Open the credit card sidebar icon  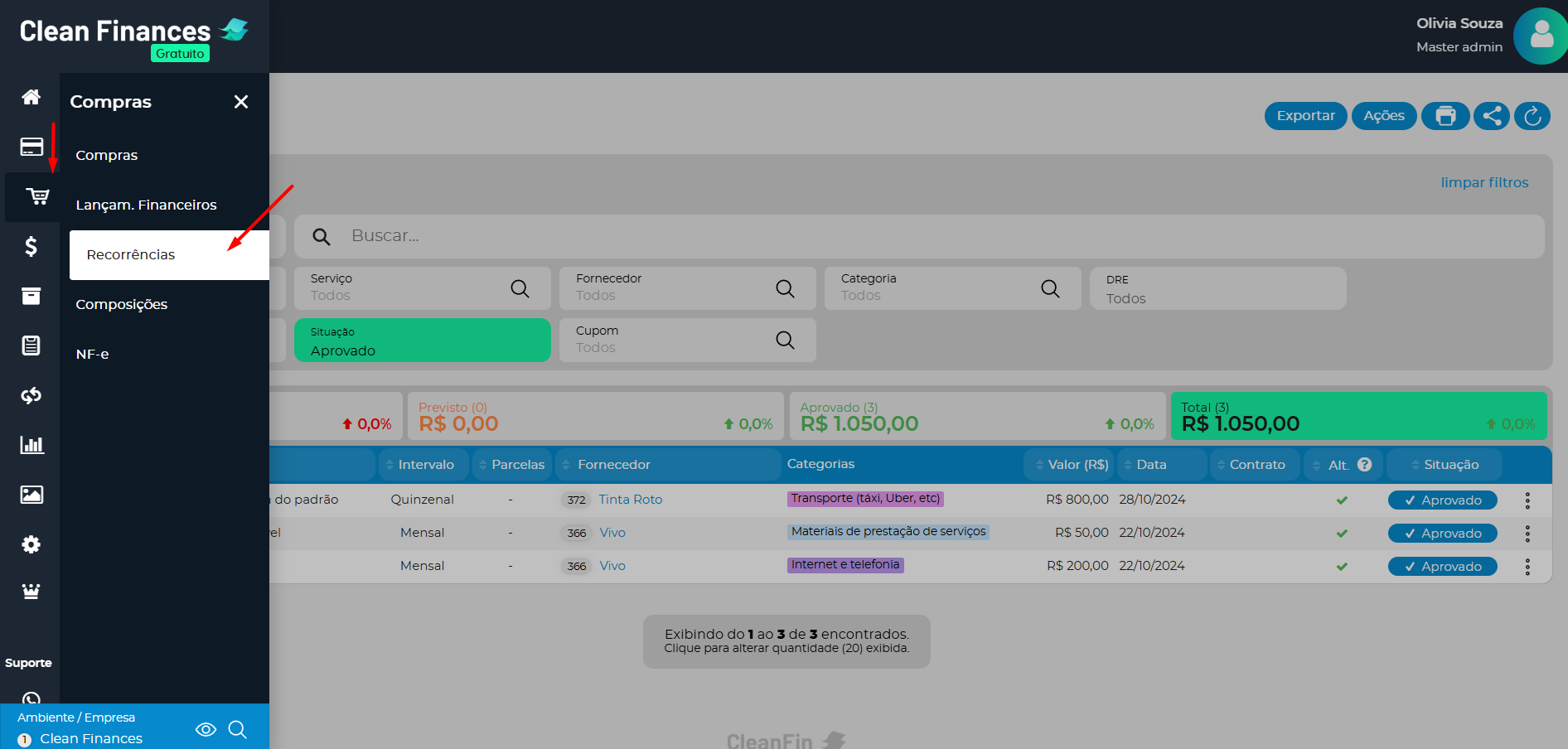point(31,147)
